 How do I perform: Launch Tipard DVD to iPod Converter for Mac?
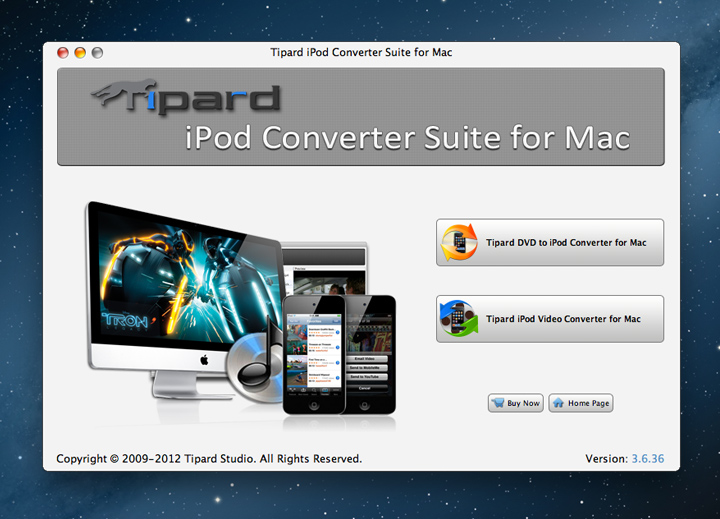pos(550,242)
